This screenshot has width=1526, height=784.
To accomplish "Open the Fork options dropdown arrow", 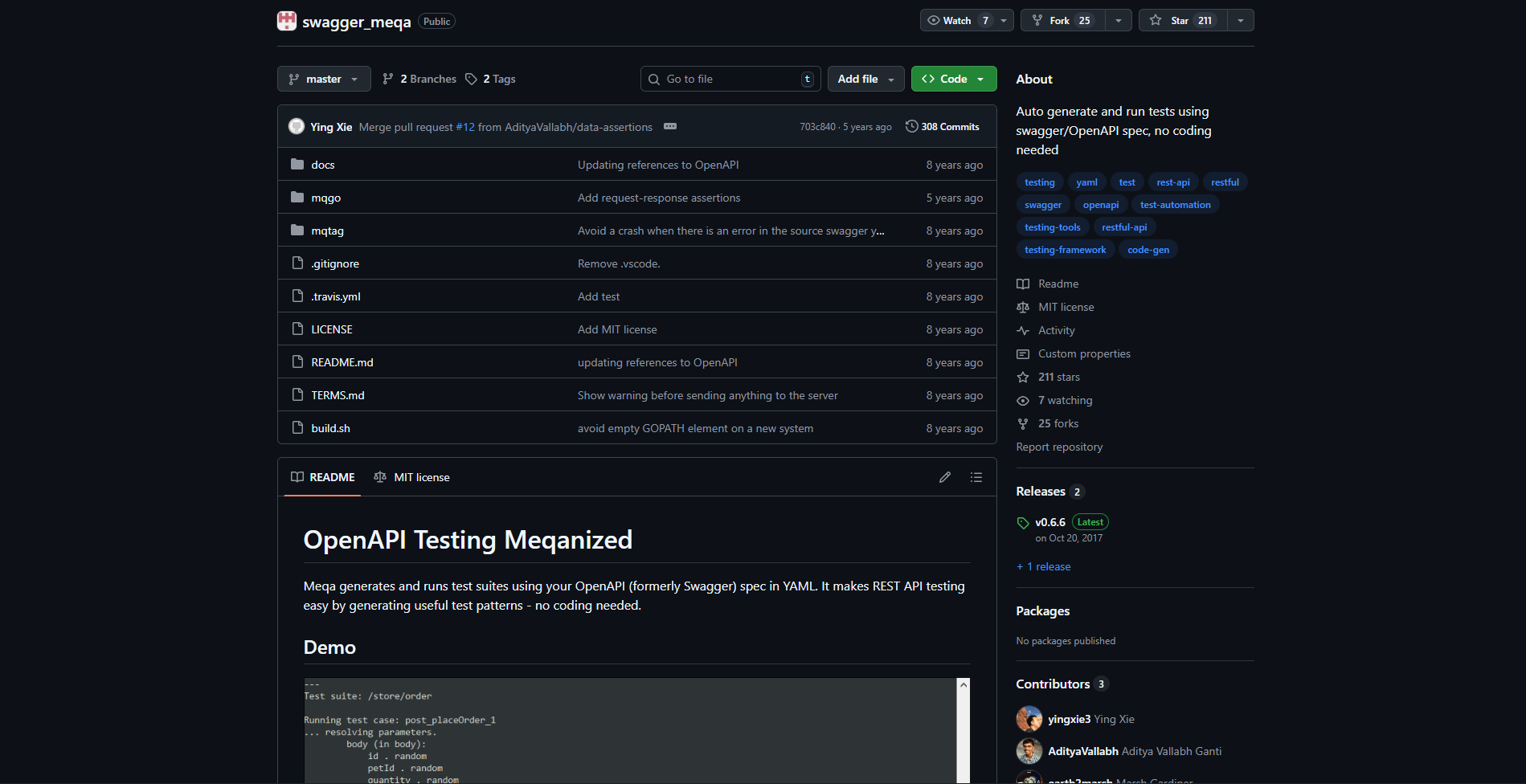I will (x=1119, y=20).
